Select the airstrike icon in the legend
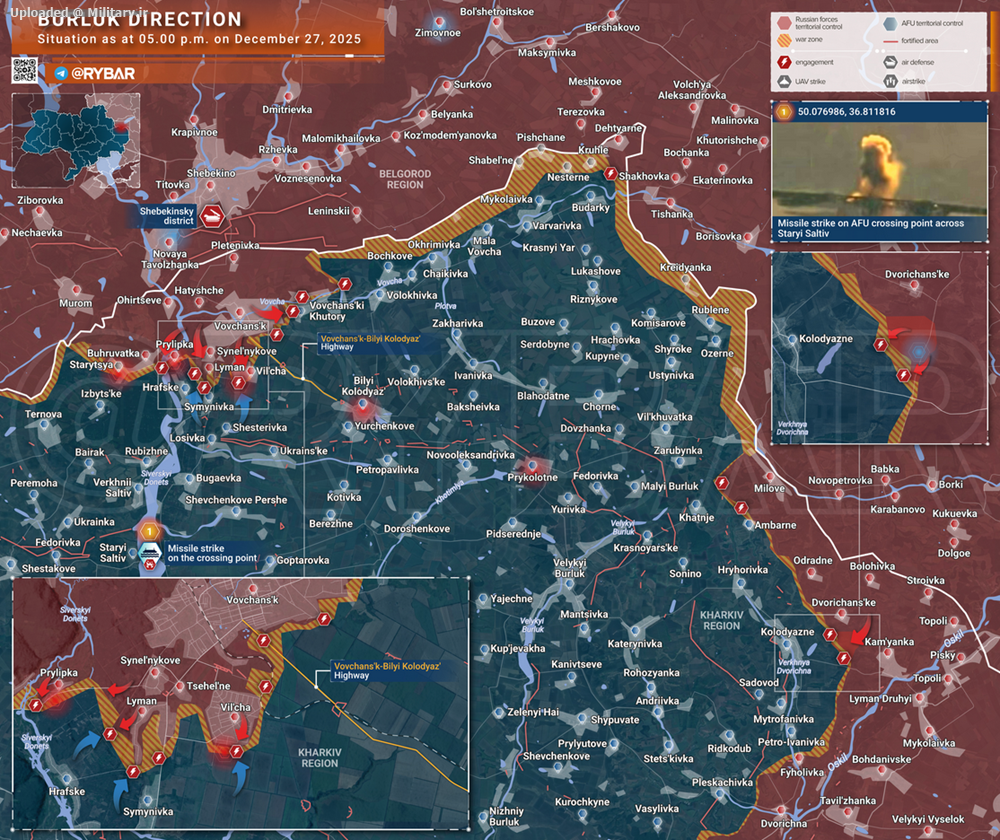 891,83
